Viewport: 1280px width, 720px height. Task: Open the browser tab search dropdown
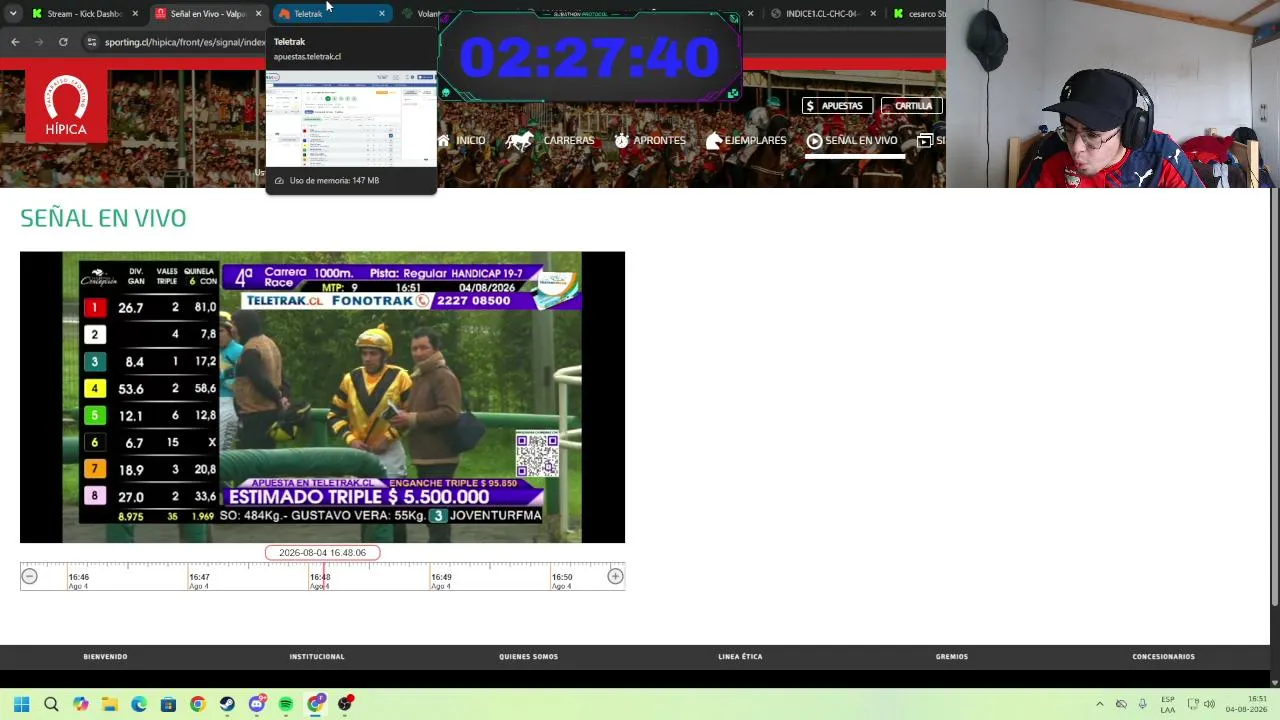point(13,14)
